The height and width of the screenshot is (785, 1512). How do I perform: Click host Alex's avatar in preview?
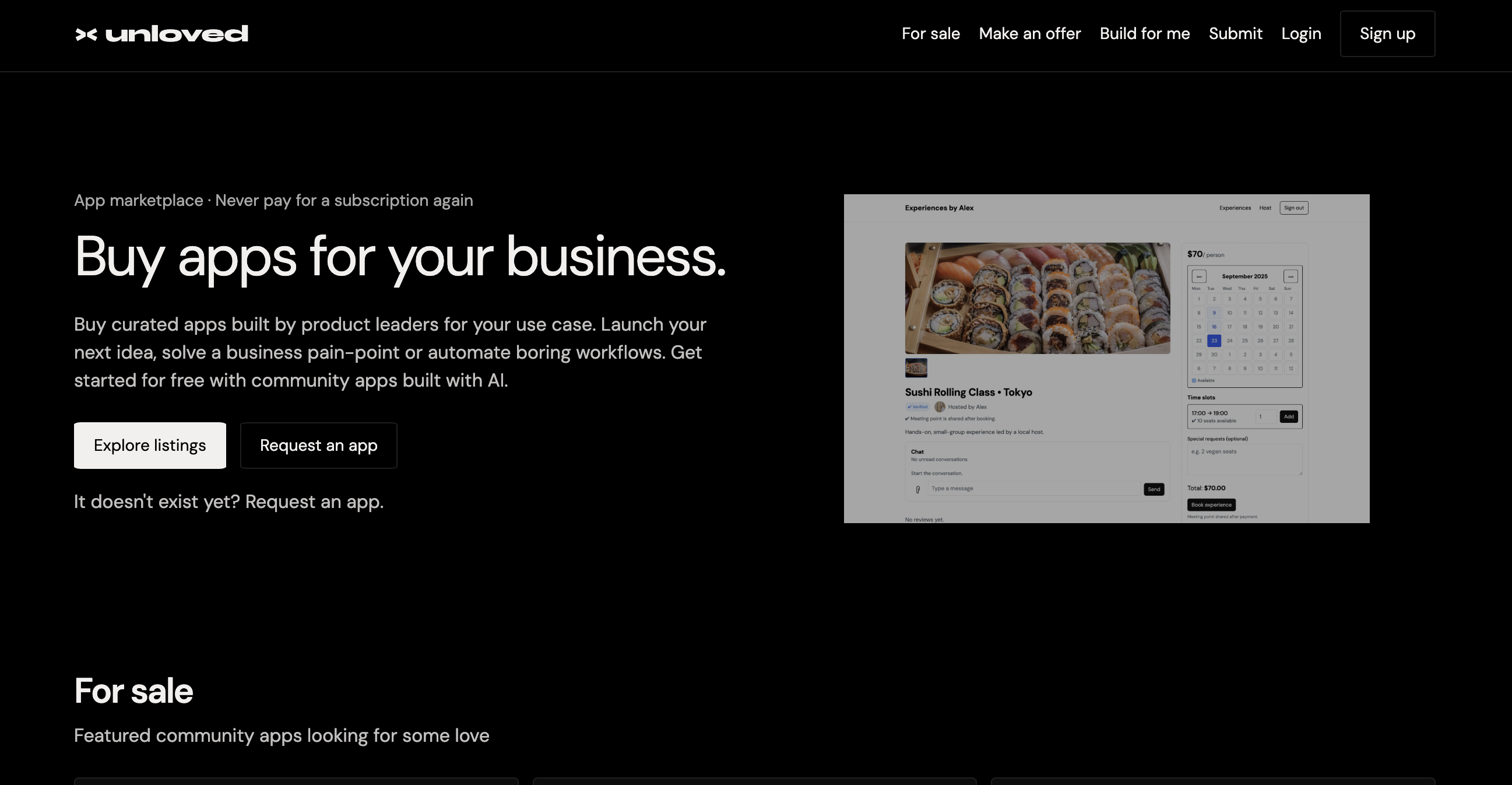point(940,407)
